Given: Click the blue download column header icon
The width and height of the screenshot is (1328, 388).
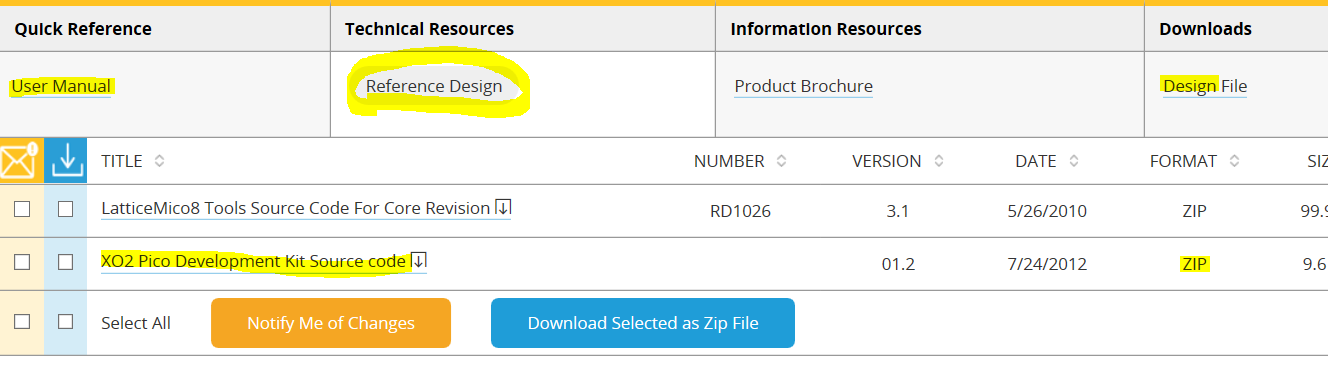Looking at the screenshot, I should [x=65, y=161].
